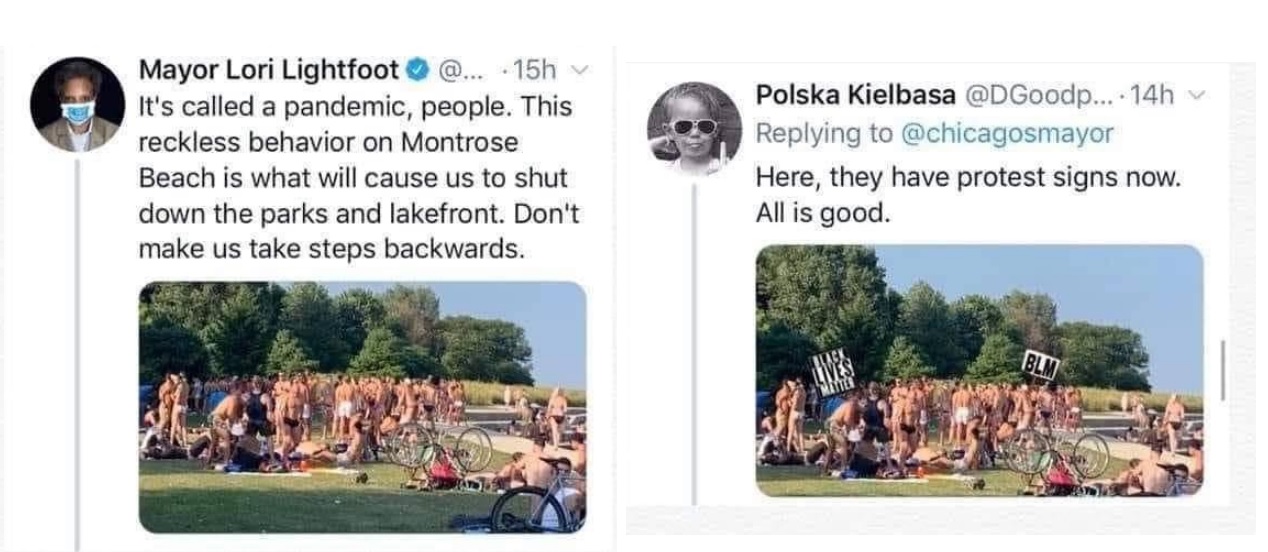Open the "Polska Kielbasa" display name

click(856, 95)
